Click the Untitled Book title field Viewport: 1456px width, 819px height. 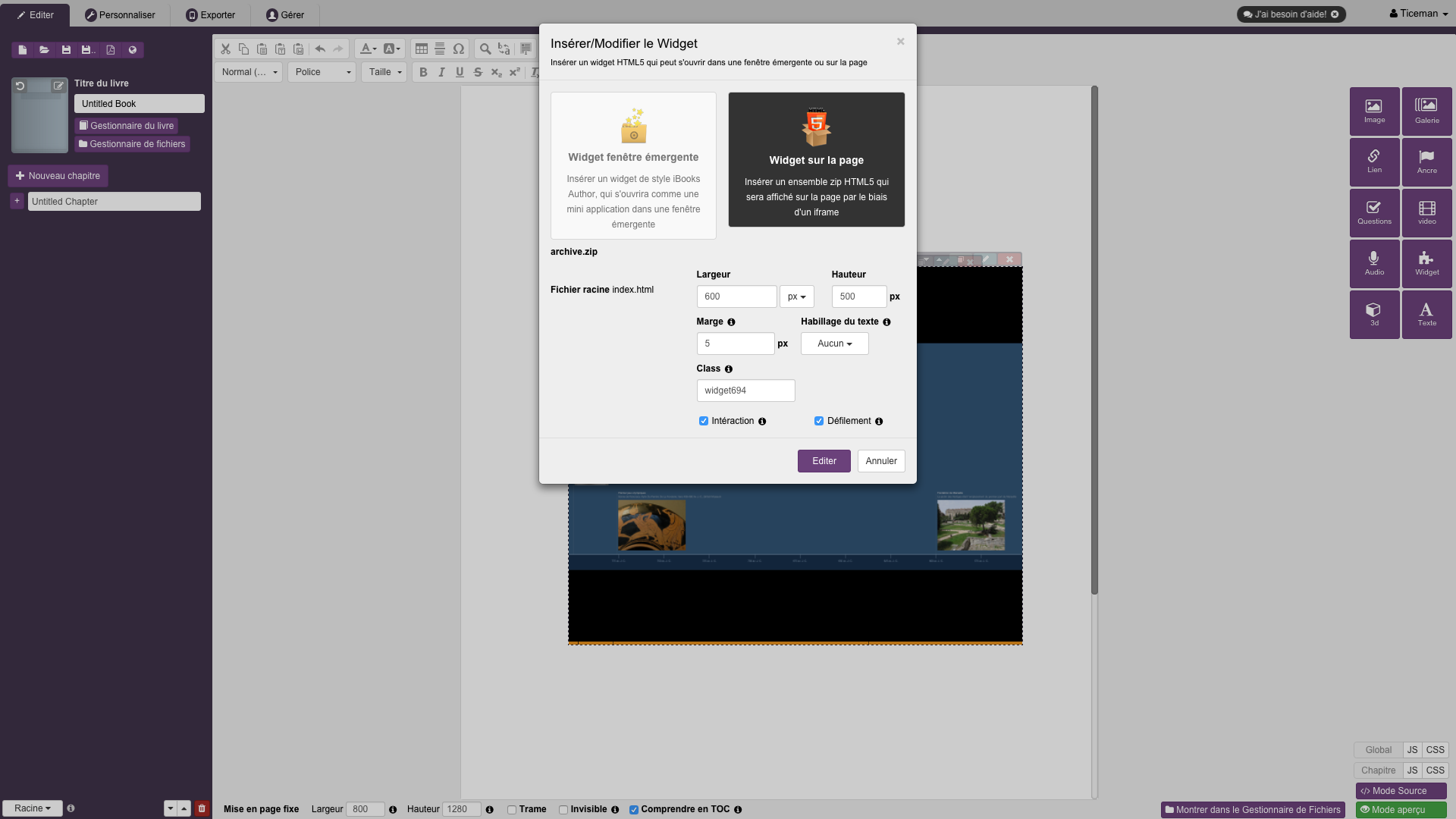[x=140, y=104]
